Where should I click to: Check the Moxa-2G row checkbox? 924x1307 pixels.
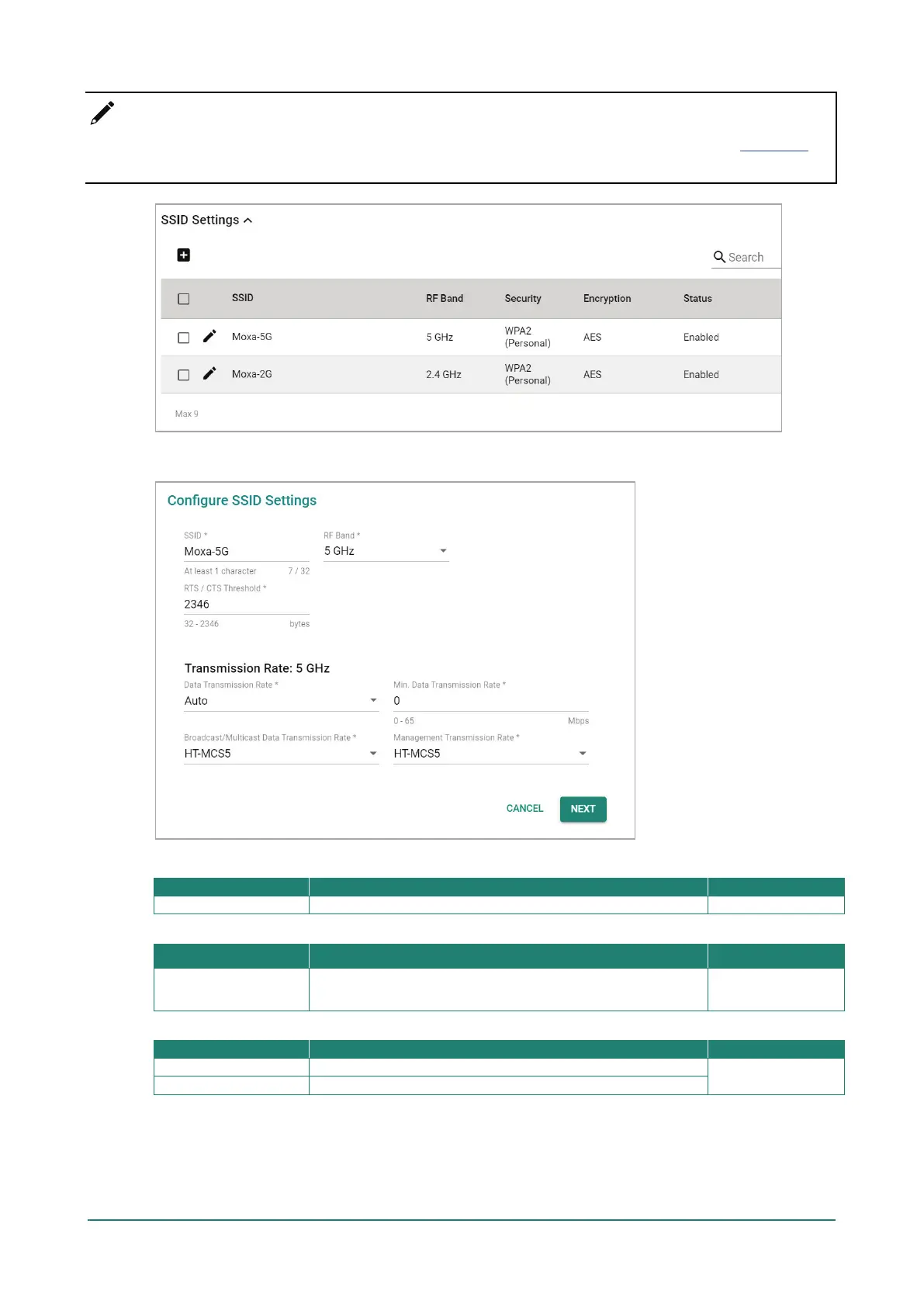[x=184, y=375]
